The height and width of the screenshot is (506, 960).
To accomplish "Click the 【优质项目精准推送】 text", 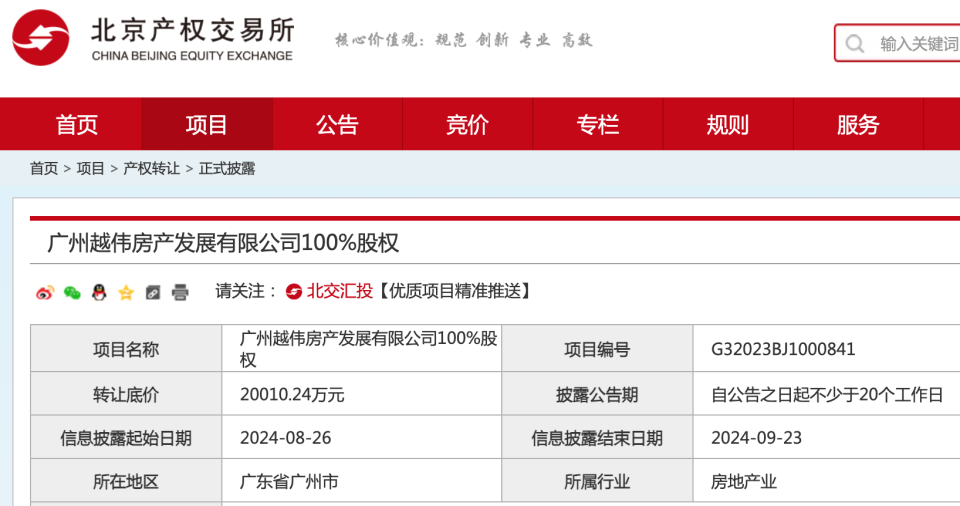I will click(x=454, y=291).
